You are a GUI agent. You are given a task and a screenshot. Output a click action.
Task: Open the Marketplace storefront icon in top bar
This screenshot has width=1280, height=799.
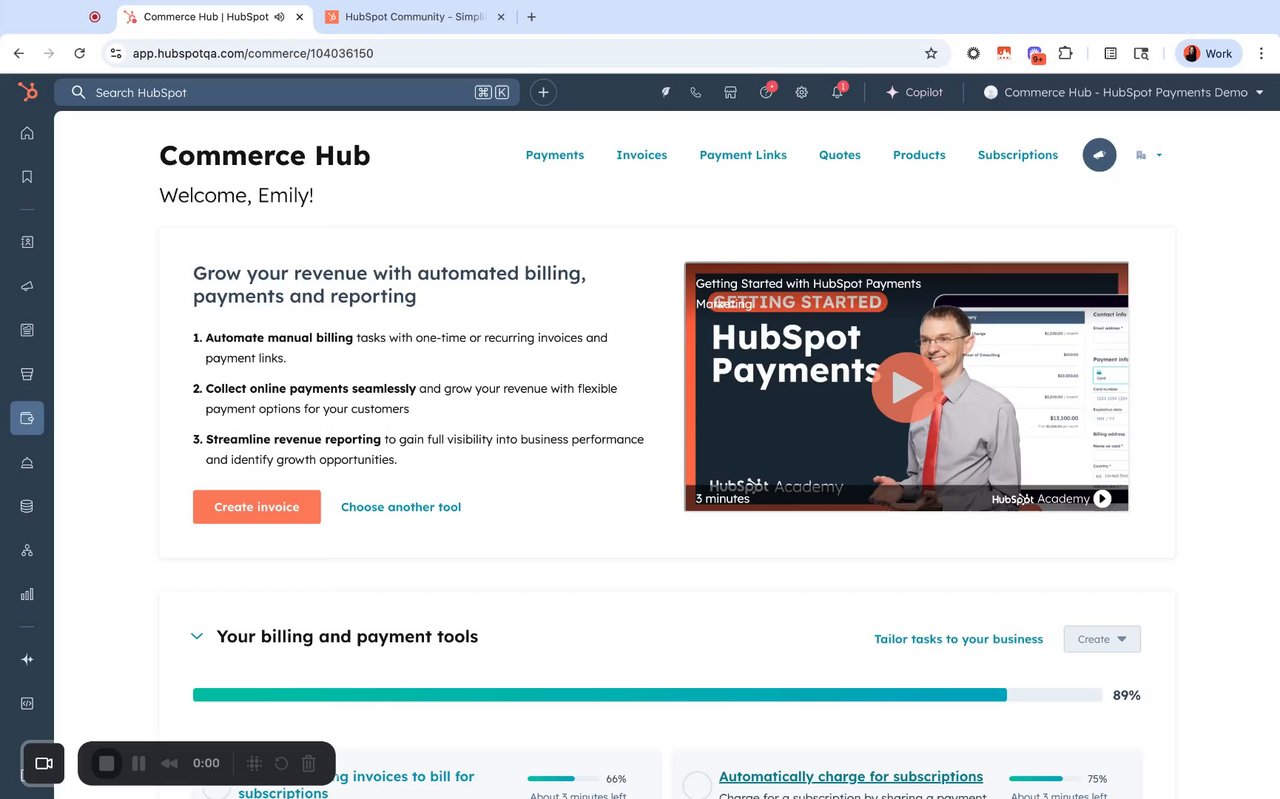pos(731,92)
